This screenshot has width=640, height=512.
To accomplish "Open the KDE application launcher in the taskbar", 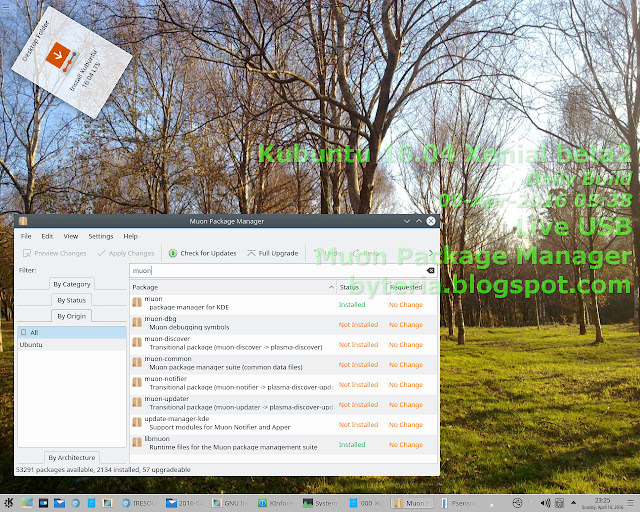I will pyautogui.click(x=9, y=503).
